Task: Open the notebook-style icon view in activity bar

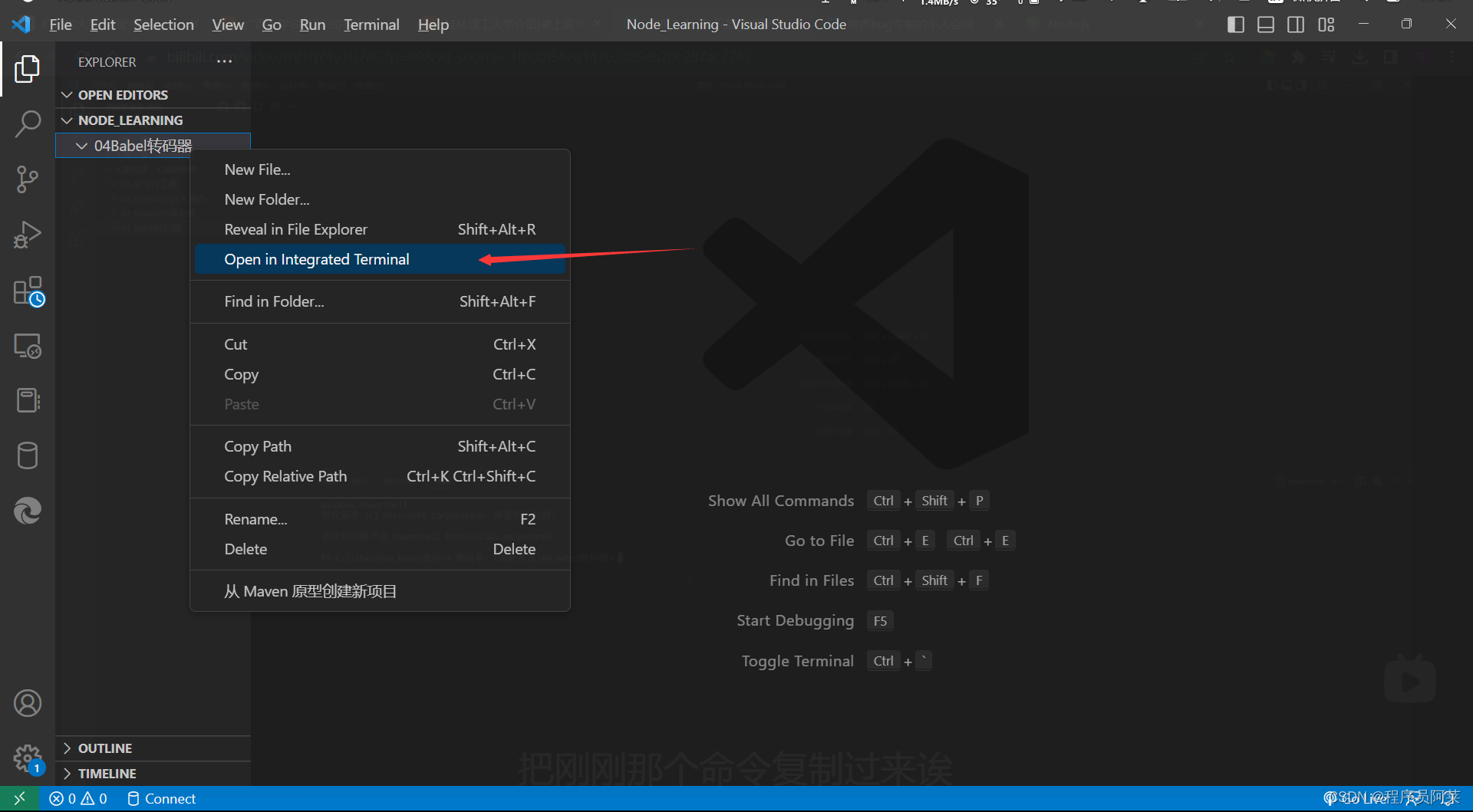Action: click(x=28, y=400)
